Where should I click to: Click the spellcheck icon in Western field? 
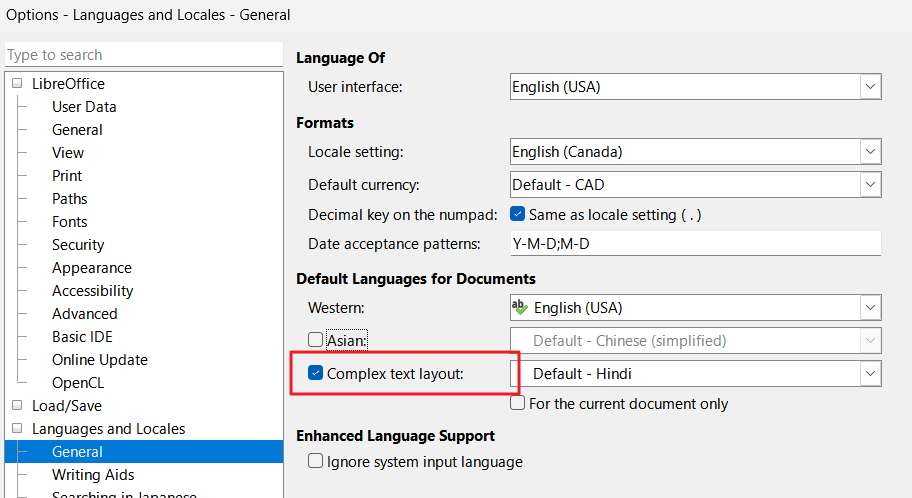tap(519, 307)
